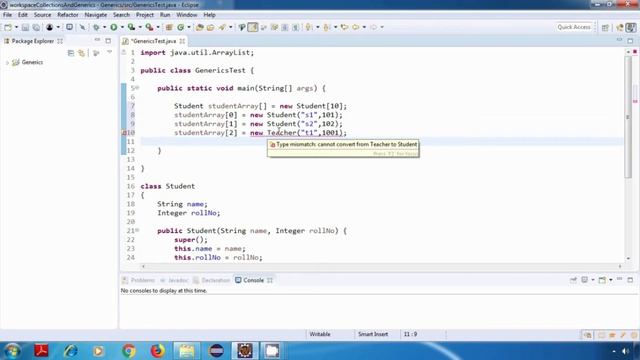Open the External Tools dropdown arrow

coord(158,27)
